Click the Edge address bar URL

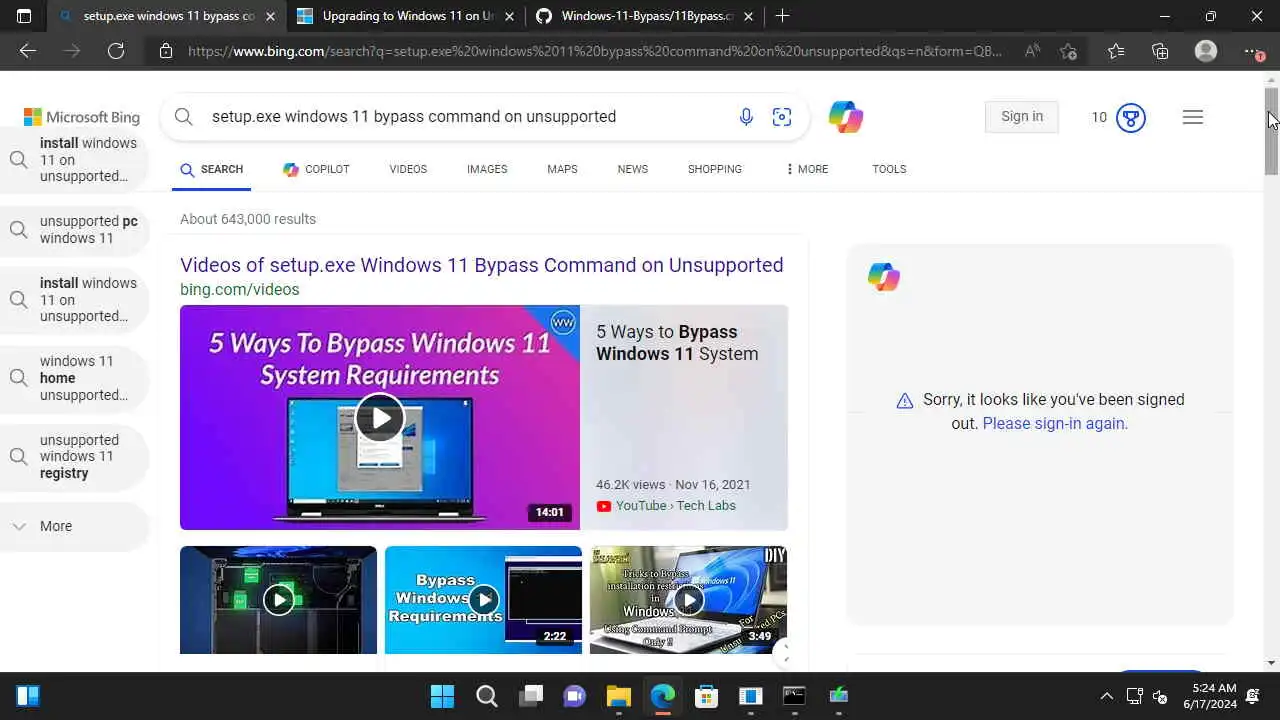(595, 51)
